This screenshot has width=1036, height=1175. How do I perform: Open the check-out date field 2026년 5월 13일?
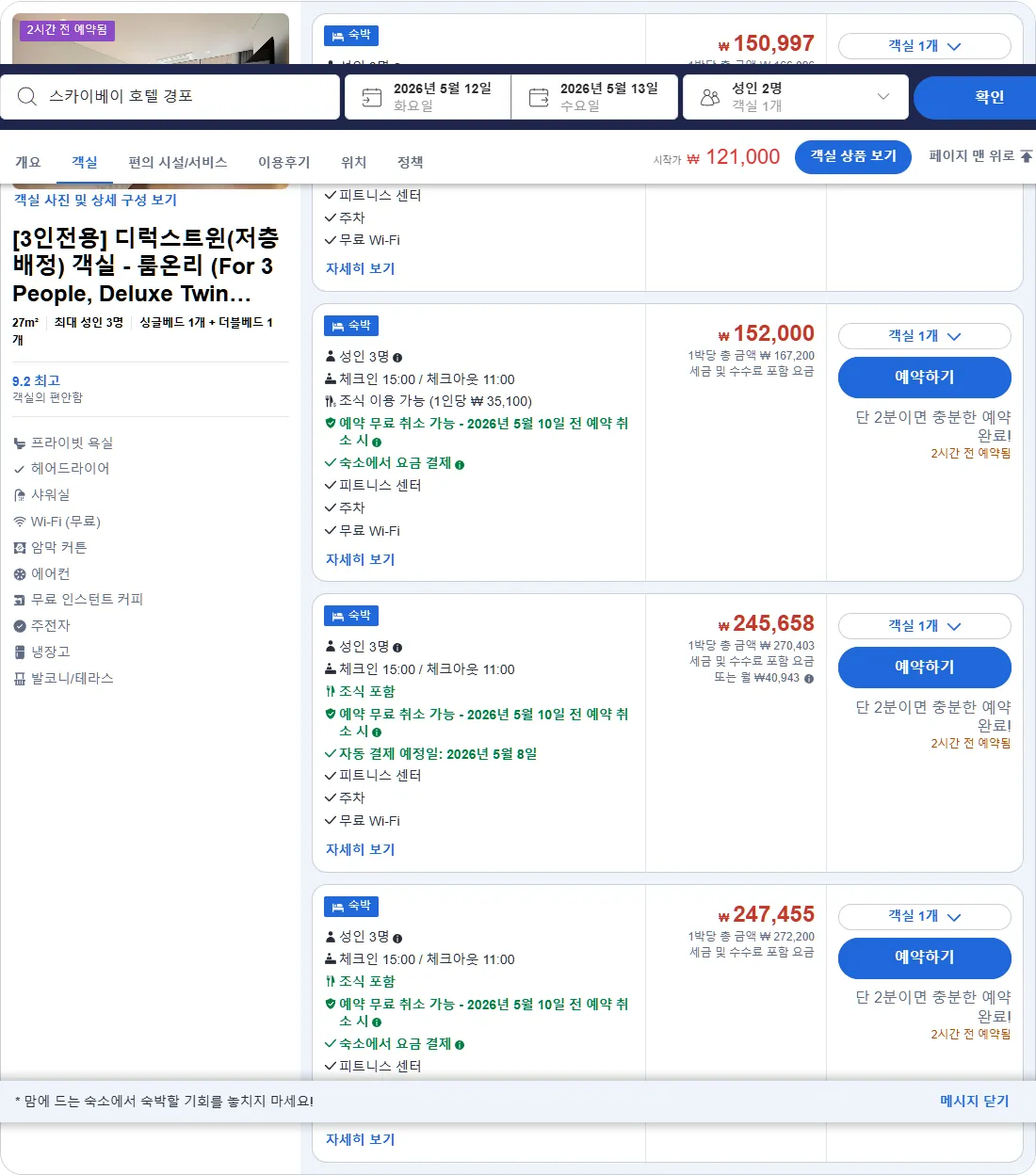[x=594, y=97]
